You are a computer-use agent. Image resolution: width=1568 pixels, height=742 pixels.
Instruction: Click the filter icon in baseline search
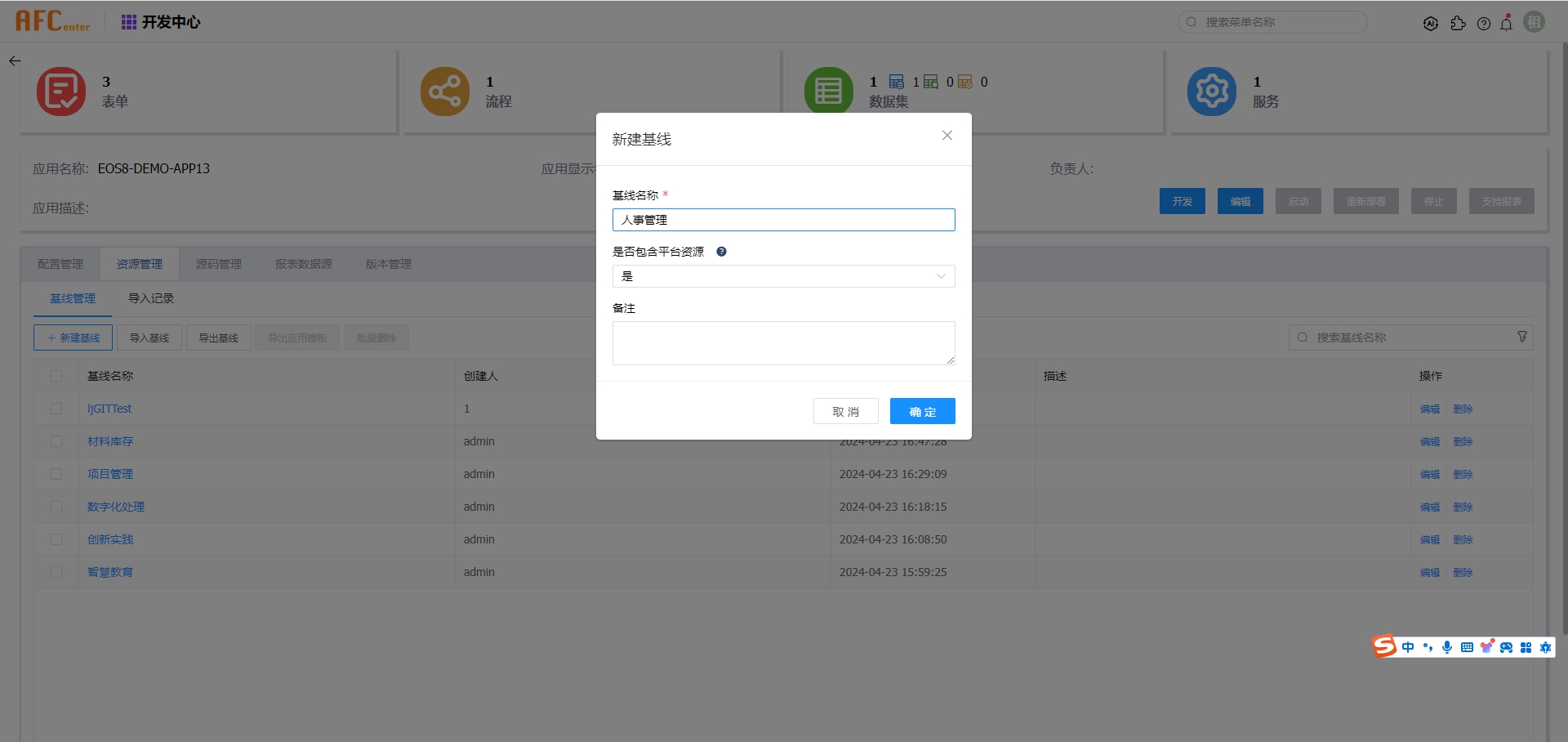pos(1522,337)
